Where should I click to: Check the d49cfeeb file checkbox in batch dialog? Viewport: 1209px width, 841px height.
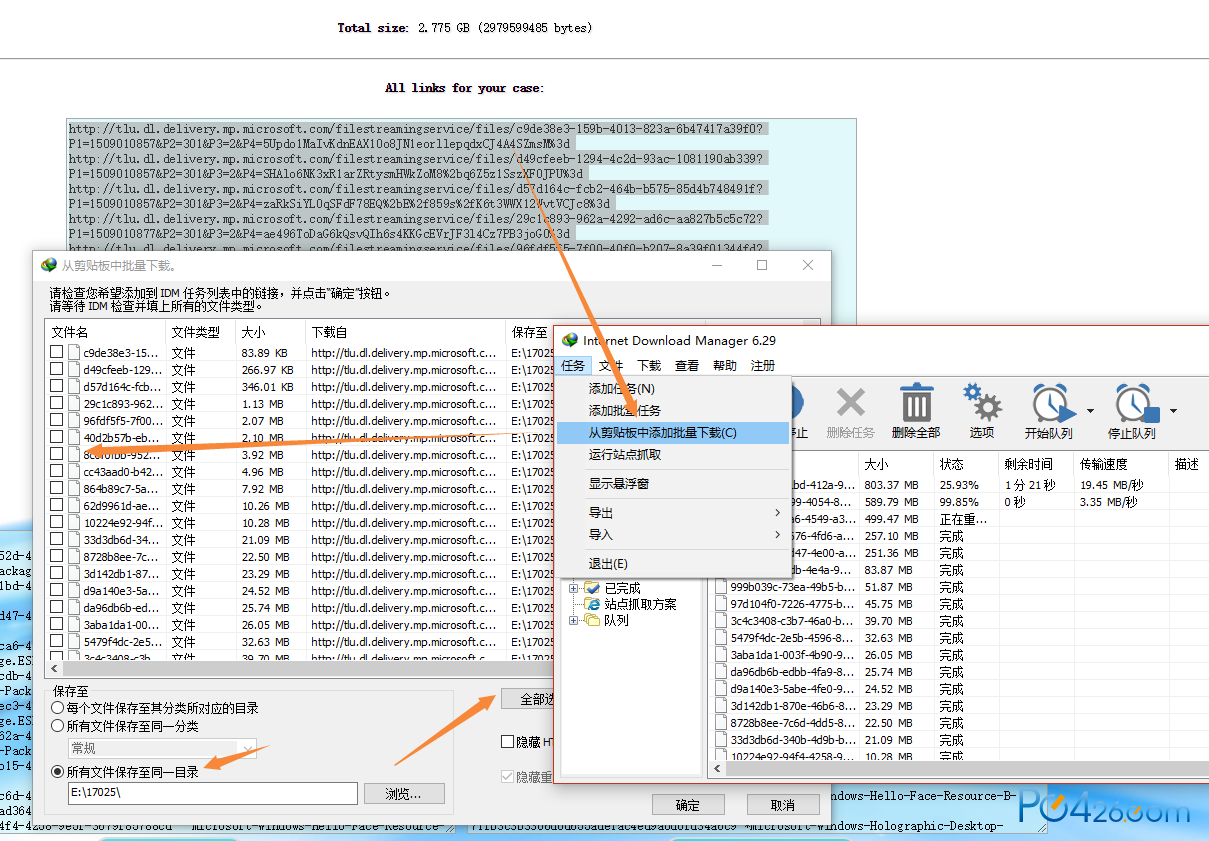click(x=57, y=370)
